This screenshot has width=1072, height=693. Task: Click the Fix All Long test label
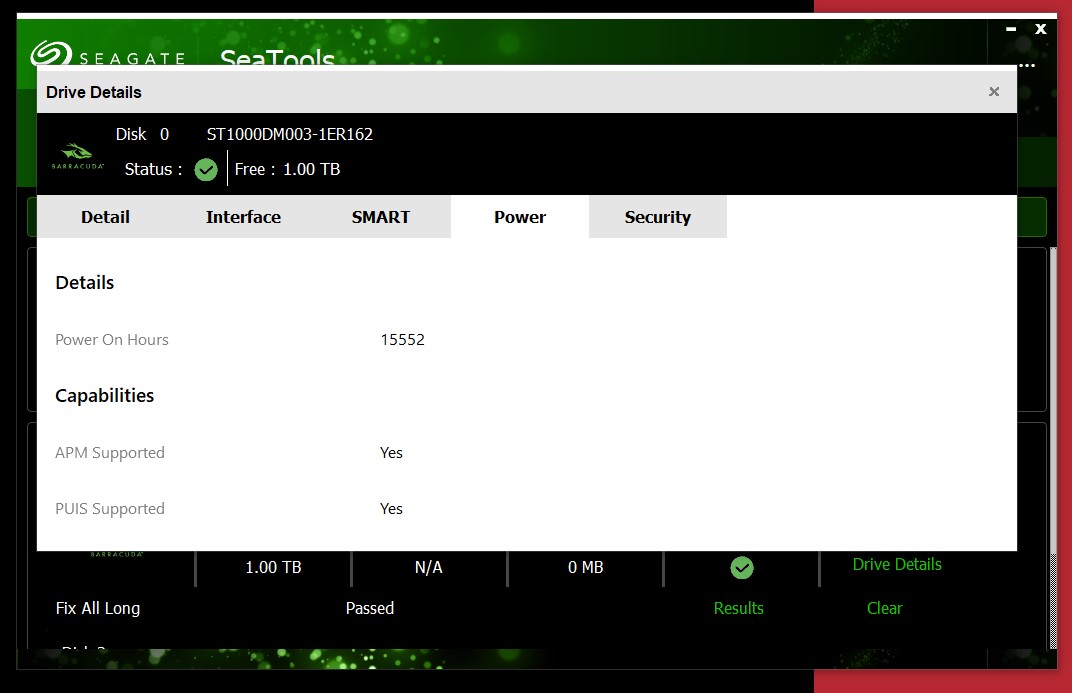tap(98, 608)
